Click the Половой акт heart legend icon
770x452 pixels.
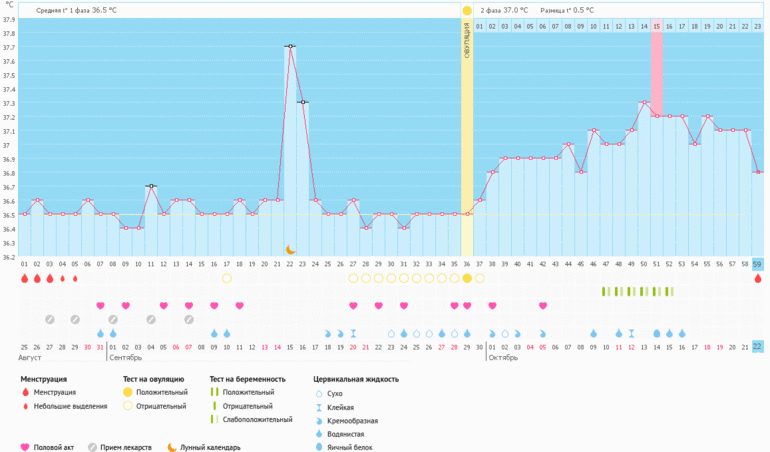tap(25, 447)
